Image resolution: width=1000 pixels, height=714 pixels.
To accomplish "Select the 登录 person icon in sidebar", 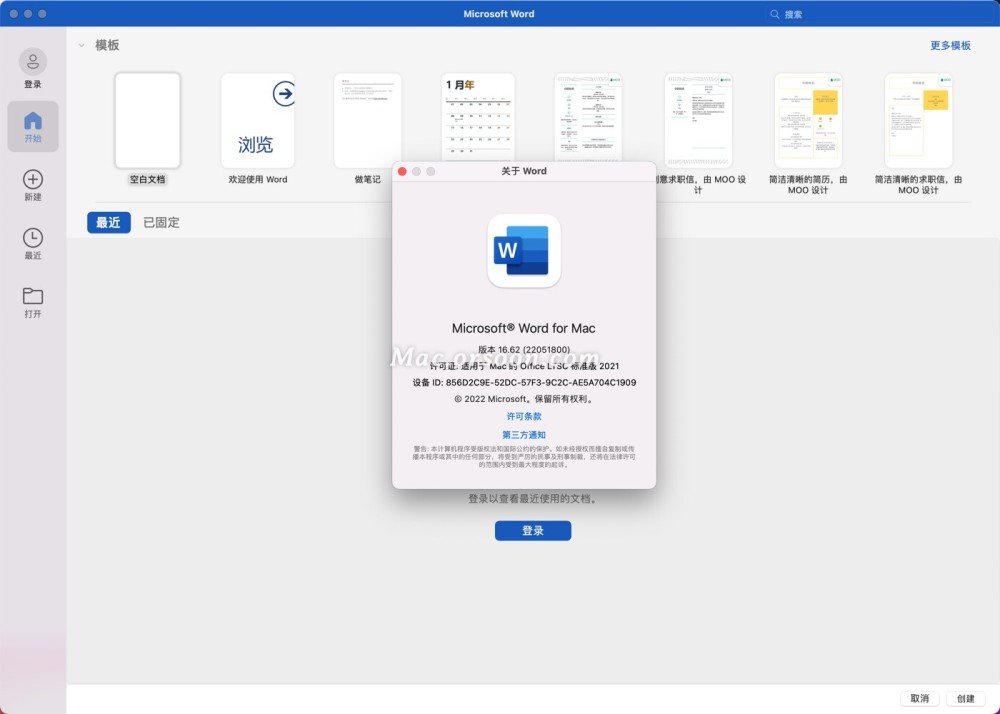I will (x=34, y=62).
